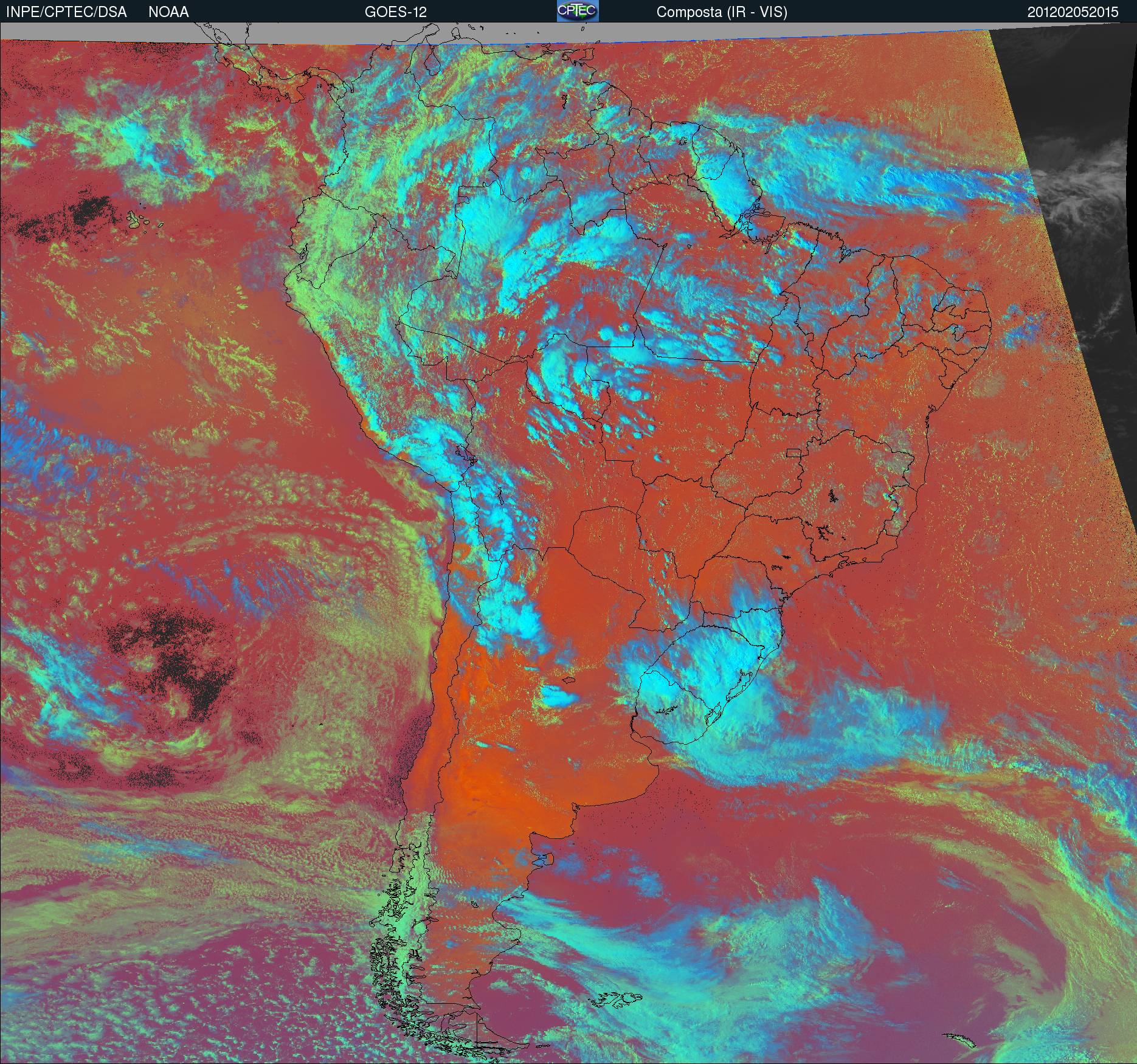Click the NOAA label in the header
The width and height of the screenshot is (1137, 1064).
click(168, 12)
